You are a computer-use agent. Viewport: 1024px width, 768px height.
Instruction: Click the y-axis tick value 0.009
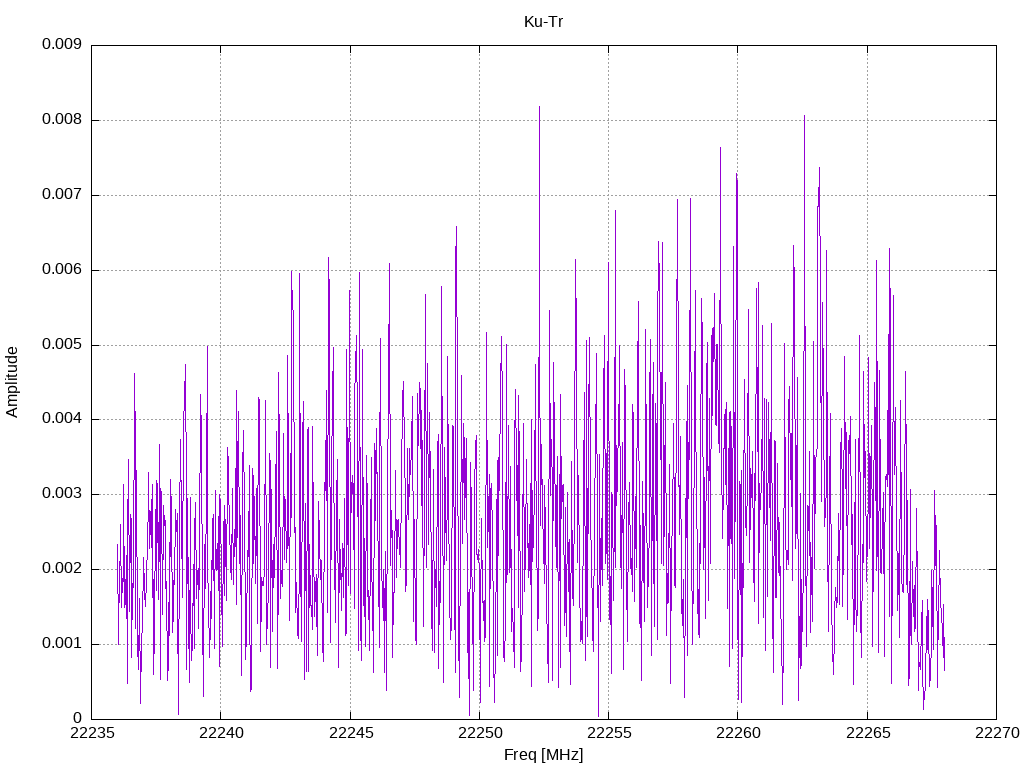tap(62, 44)
